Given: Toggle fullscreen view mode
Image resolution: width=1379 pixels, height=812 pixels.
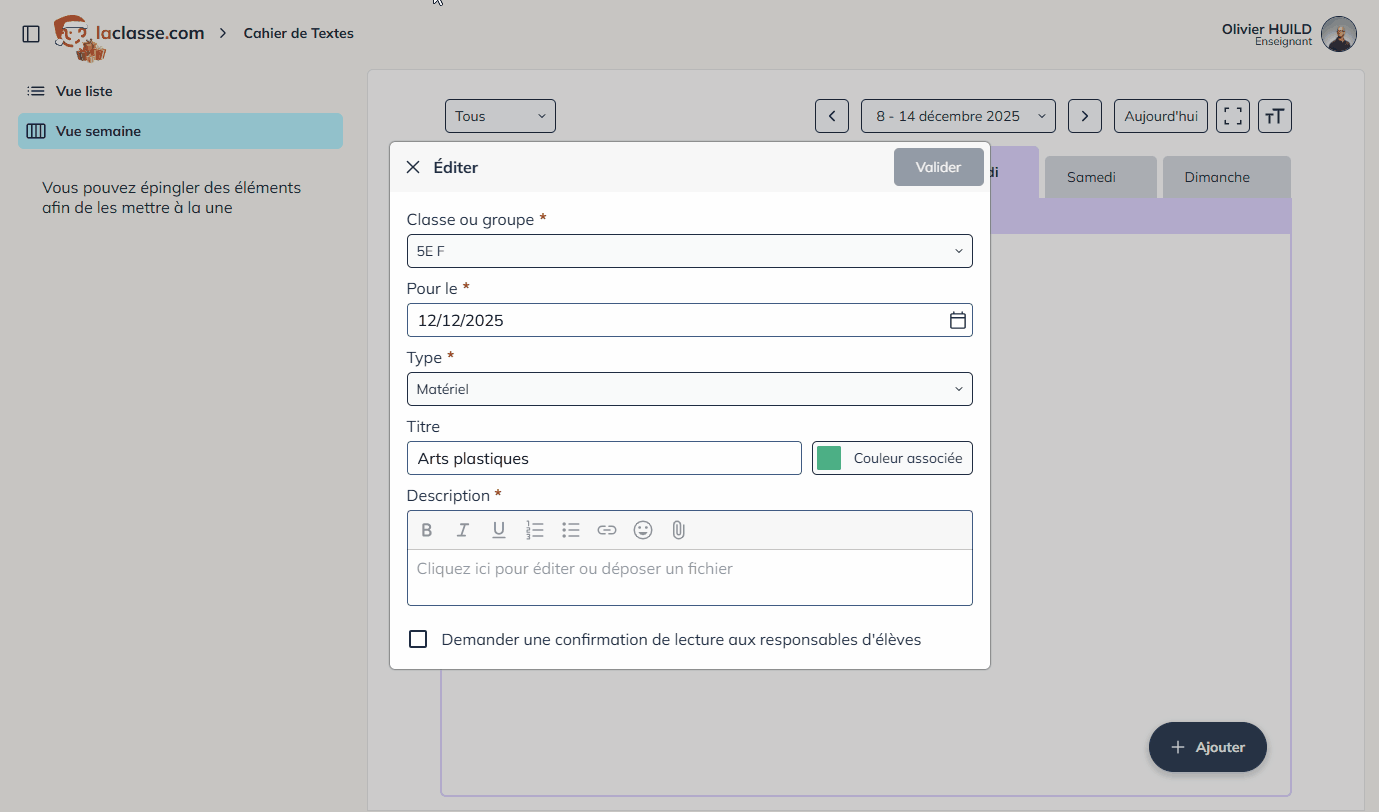Looking at the screenshot, I should click(1233, 116).
